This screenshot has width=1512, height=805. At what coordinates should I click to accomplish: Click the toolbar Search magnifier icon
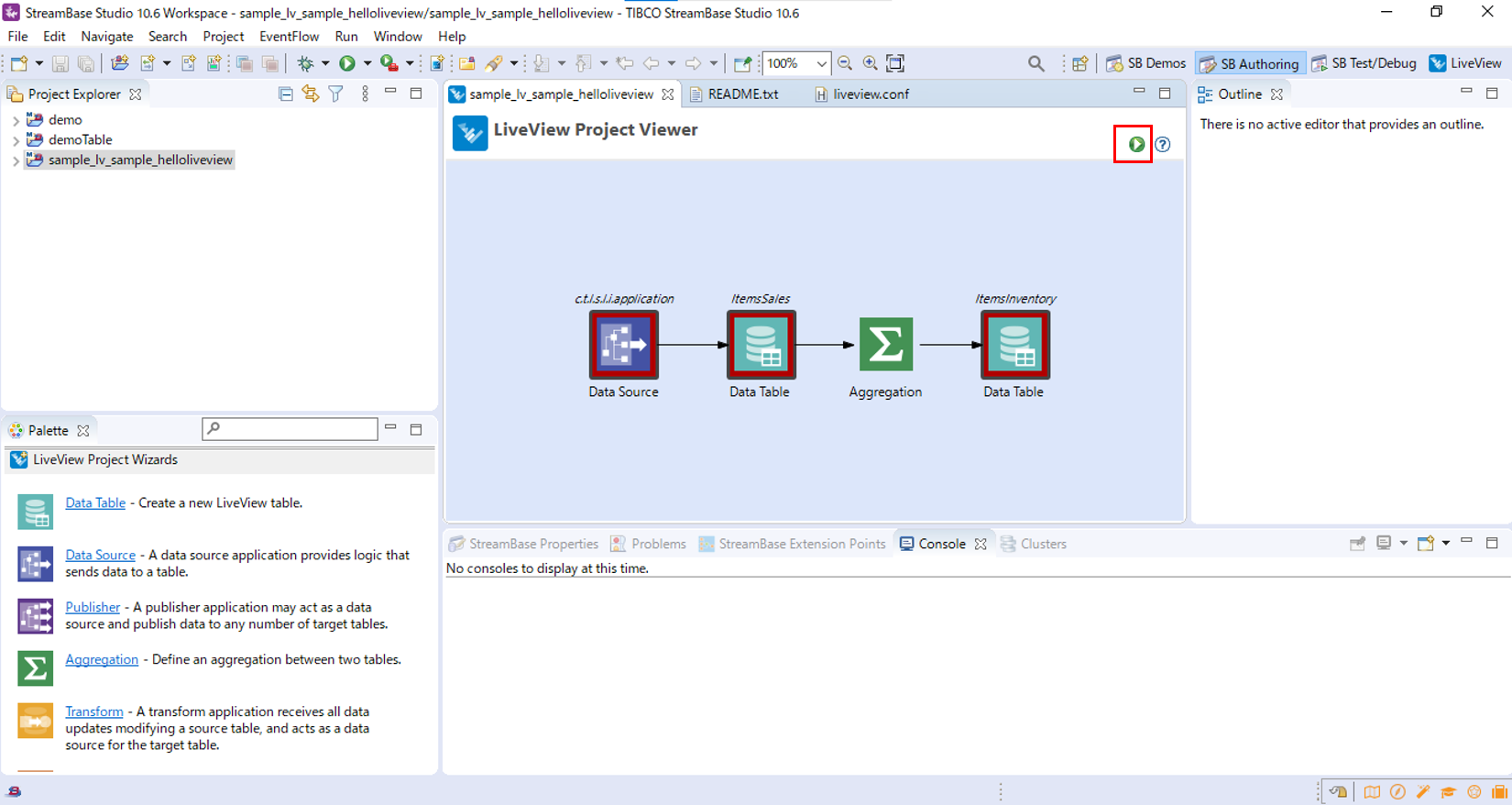(x=1035, y=63)
